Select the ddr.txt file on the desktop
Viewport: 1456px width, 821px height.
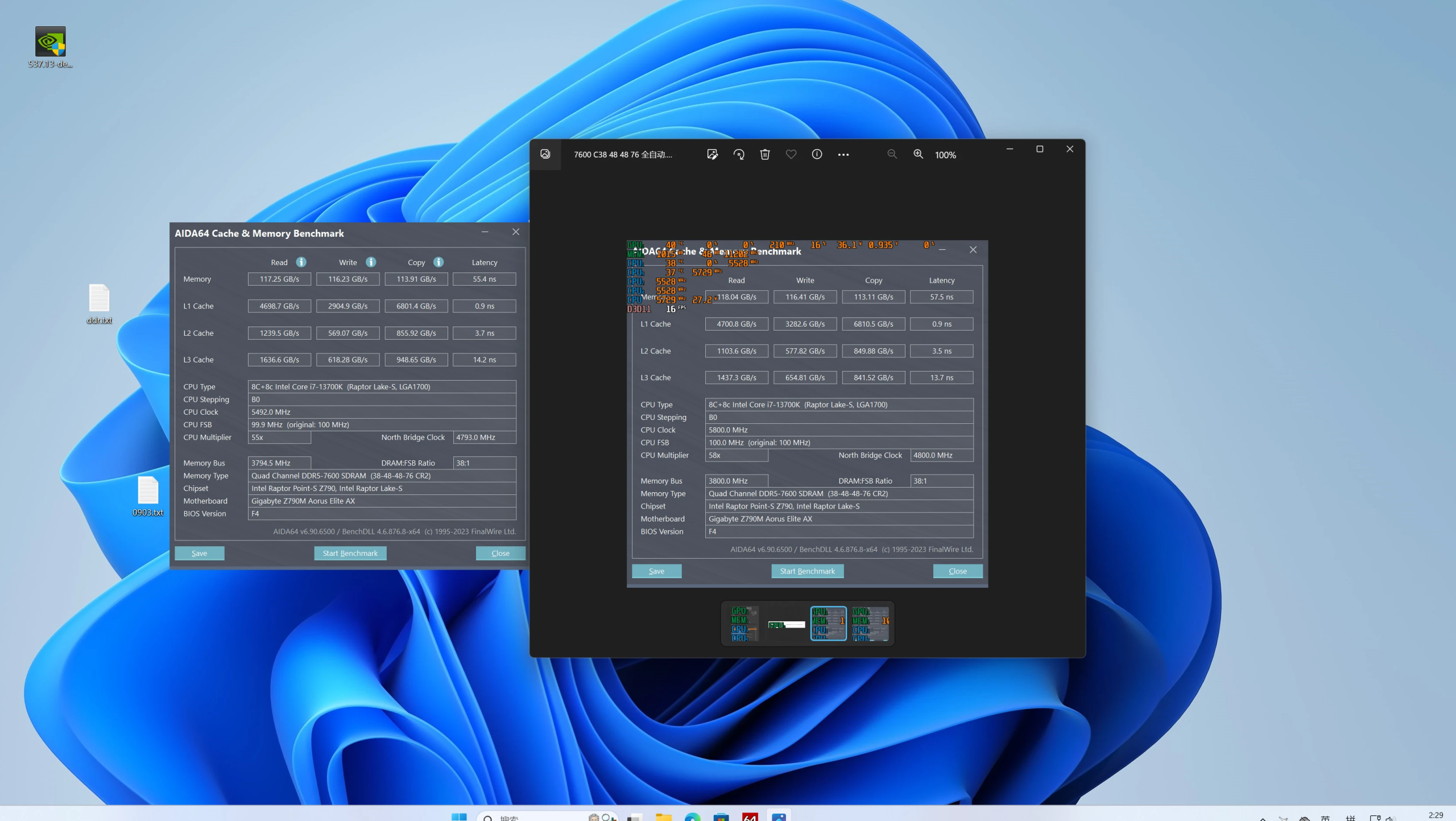[x=99, y=304]
